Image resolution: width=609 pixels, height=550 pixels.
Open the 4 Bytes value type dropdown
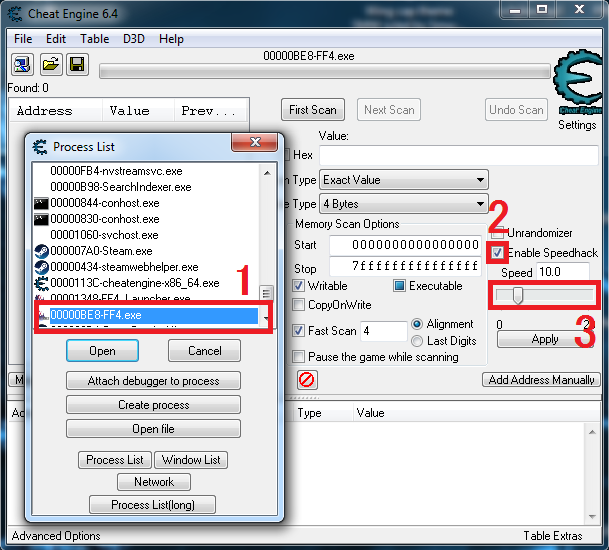point(404,204)
